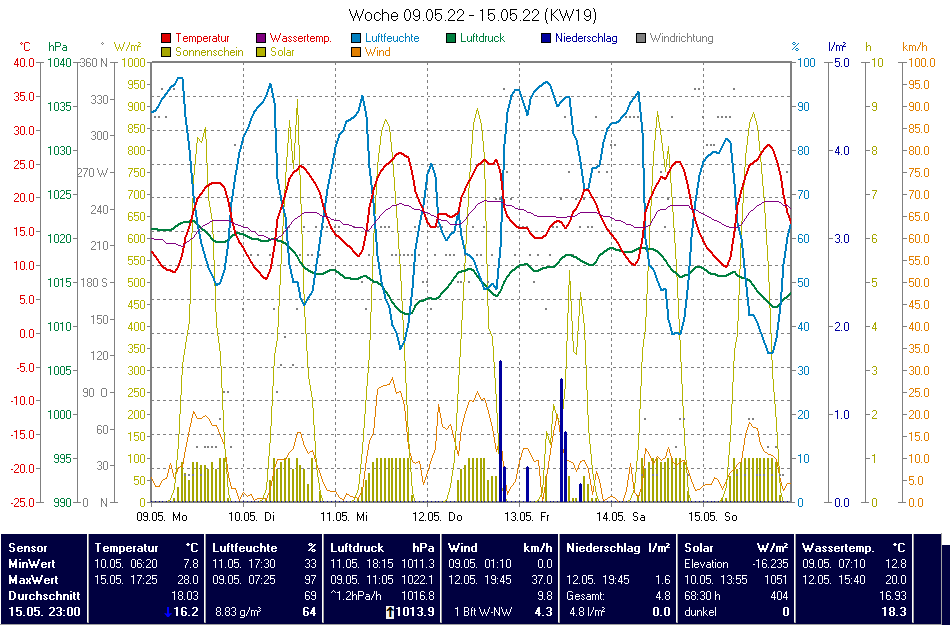This screenshot has width=950, height=625.
Task: Click the Luftdruck column header in the table
Action: point(357,547)
